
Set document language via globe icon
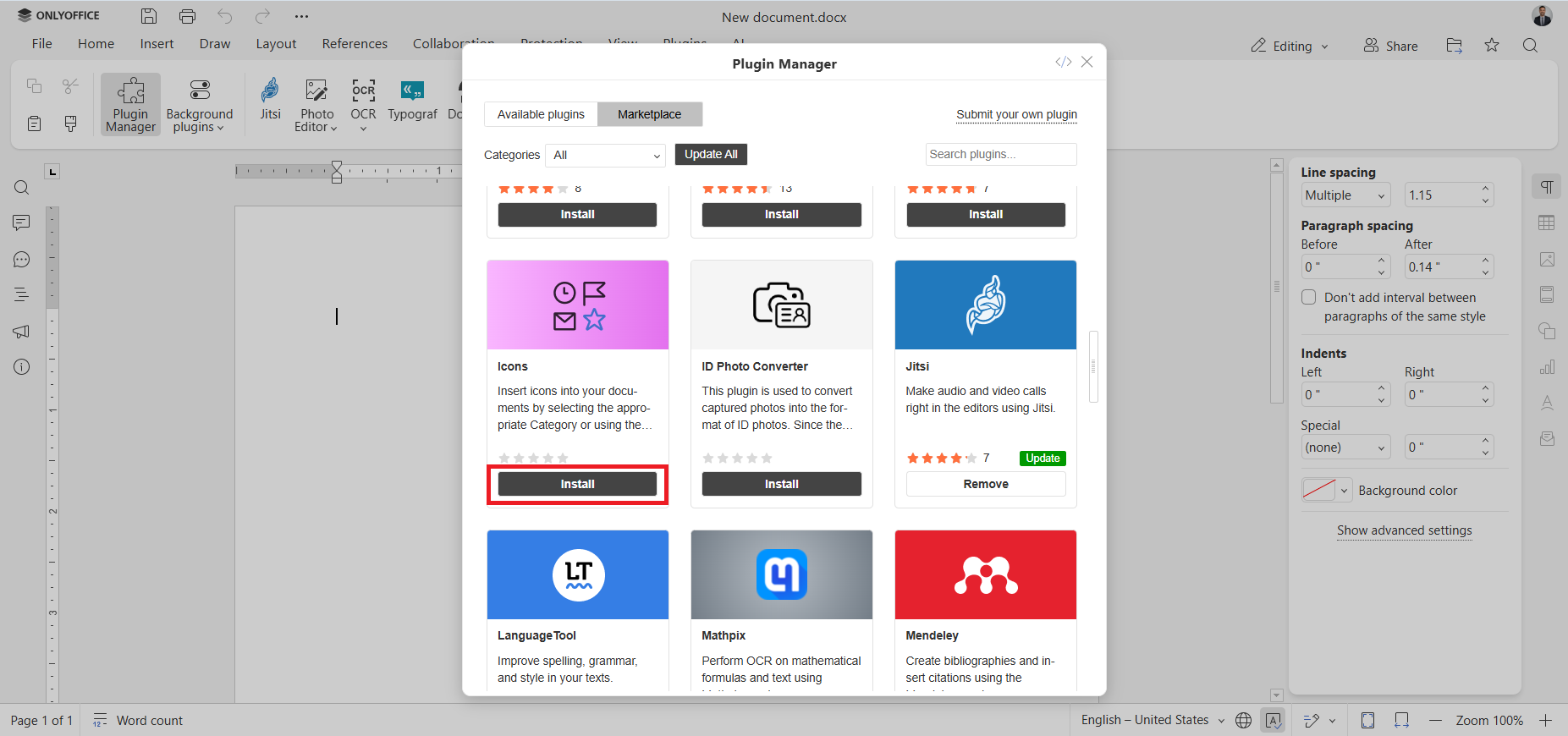1243,720
